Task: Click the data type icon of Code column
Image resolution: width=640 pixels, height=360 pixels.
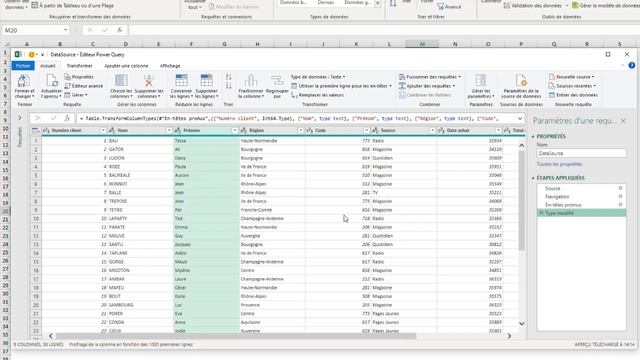Action: 309,130
